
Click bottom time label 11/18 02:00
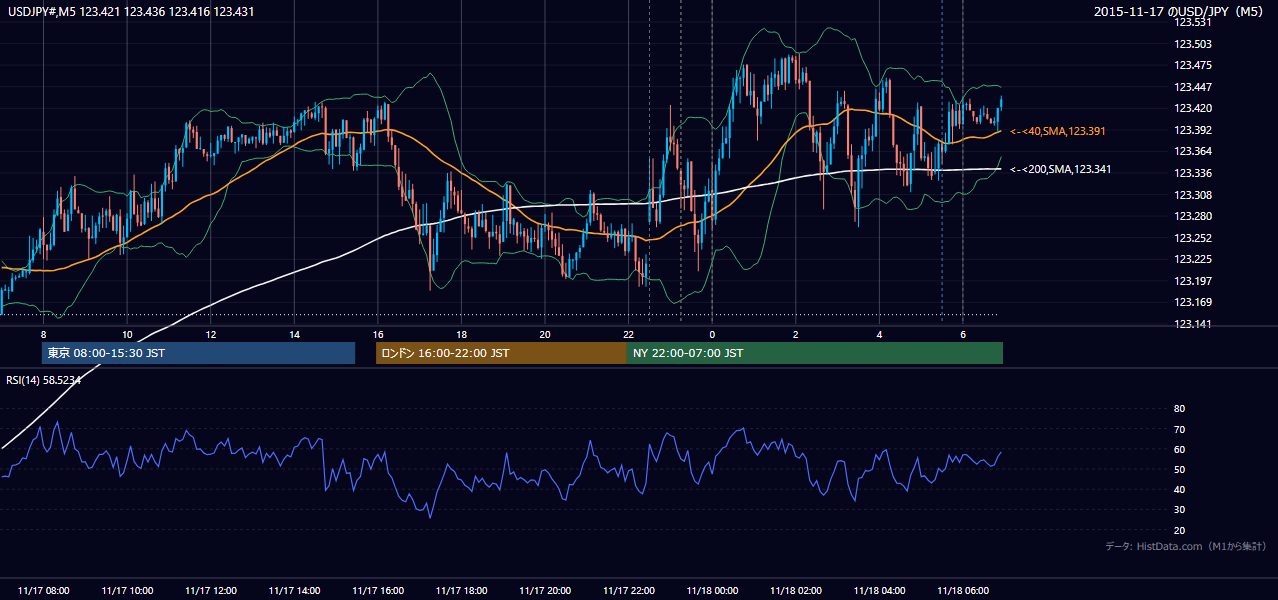coord(796,591)
